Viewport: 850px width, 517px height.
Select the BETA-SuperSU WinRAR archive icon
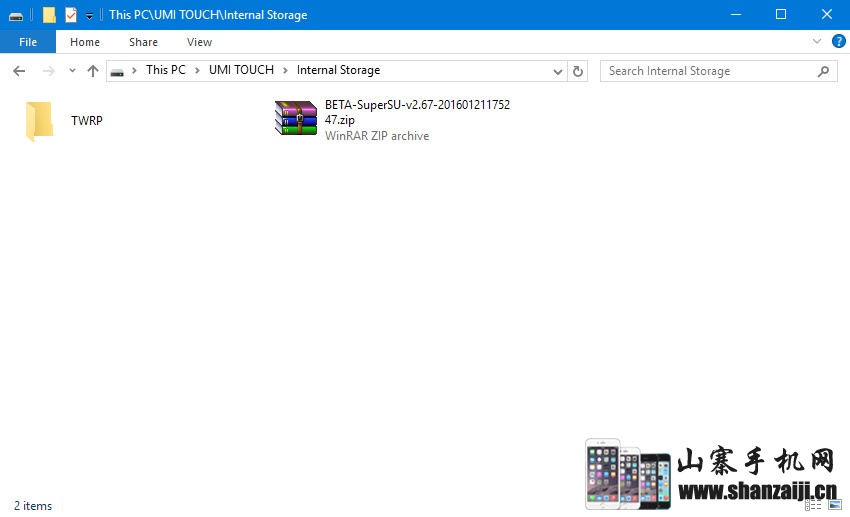(295, 118)
